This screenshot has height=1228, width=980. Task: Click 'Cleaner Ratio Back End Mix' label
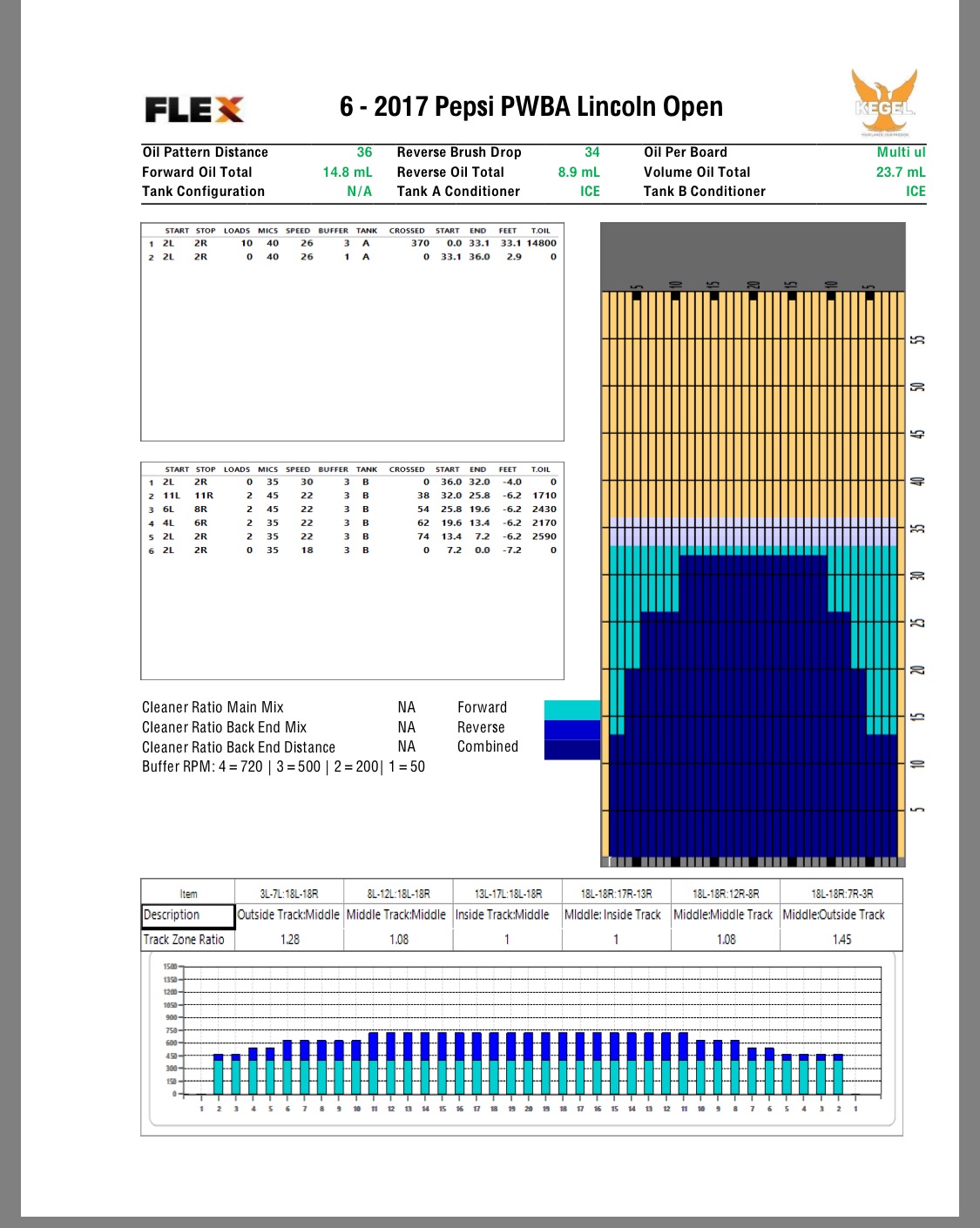pyautogui.click(x=224, y=727)
